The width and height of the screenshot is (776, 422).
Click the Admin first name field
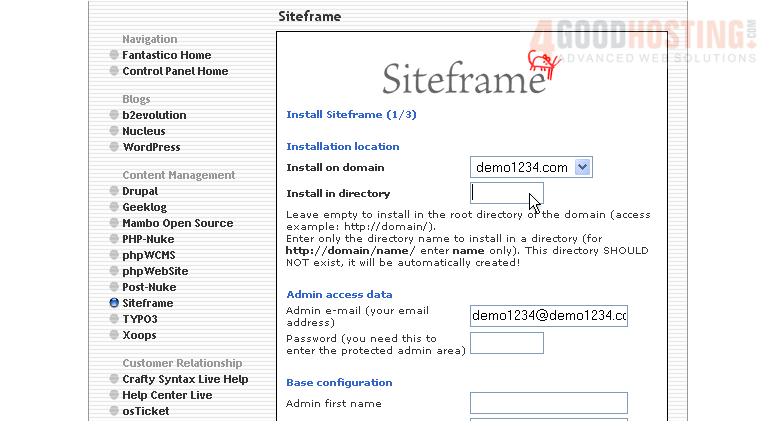pyautogui.click(x=548, y=403)
